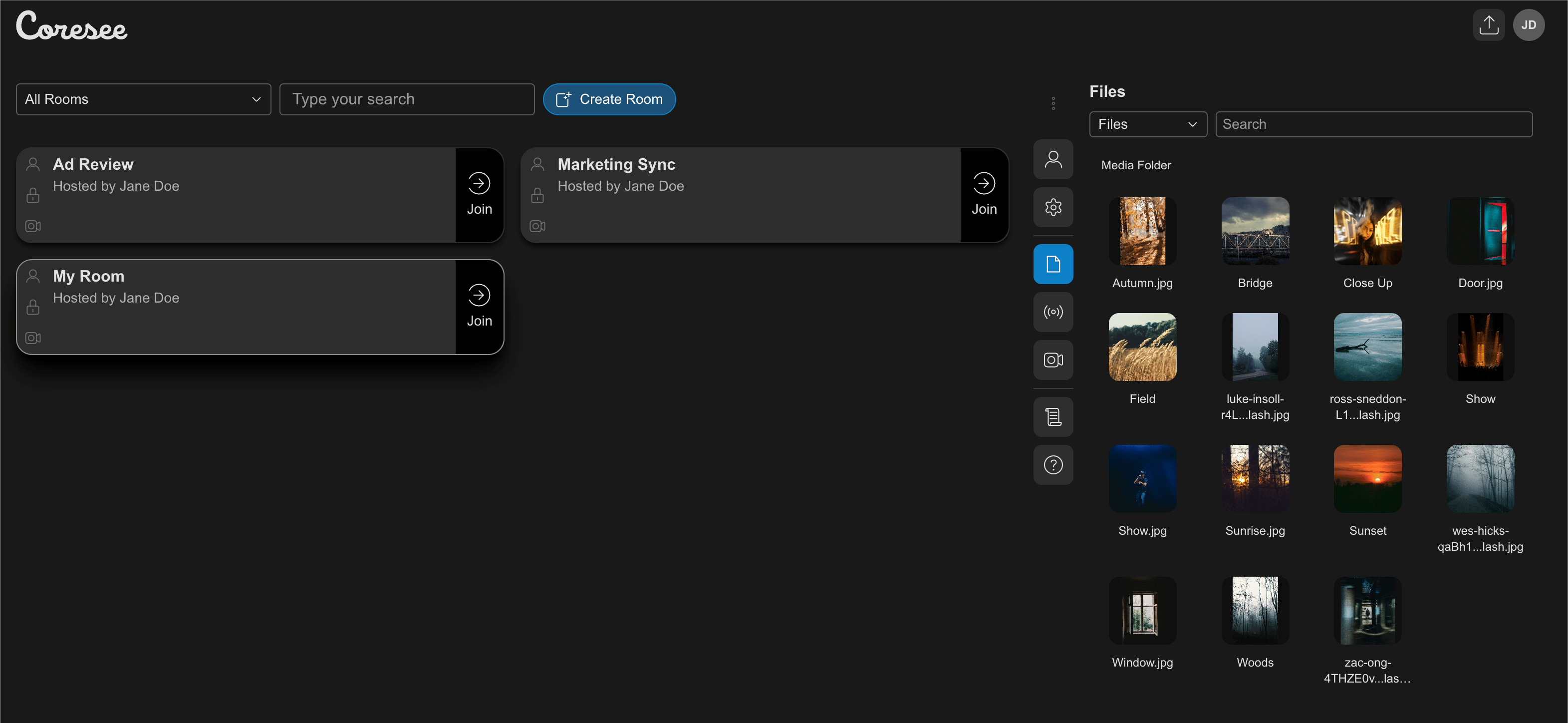Focus the Type your search field
Screen dimensions: 1568x723
pyautogui.click(x=407, y=99)
